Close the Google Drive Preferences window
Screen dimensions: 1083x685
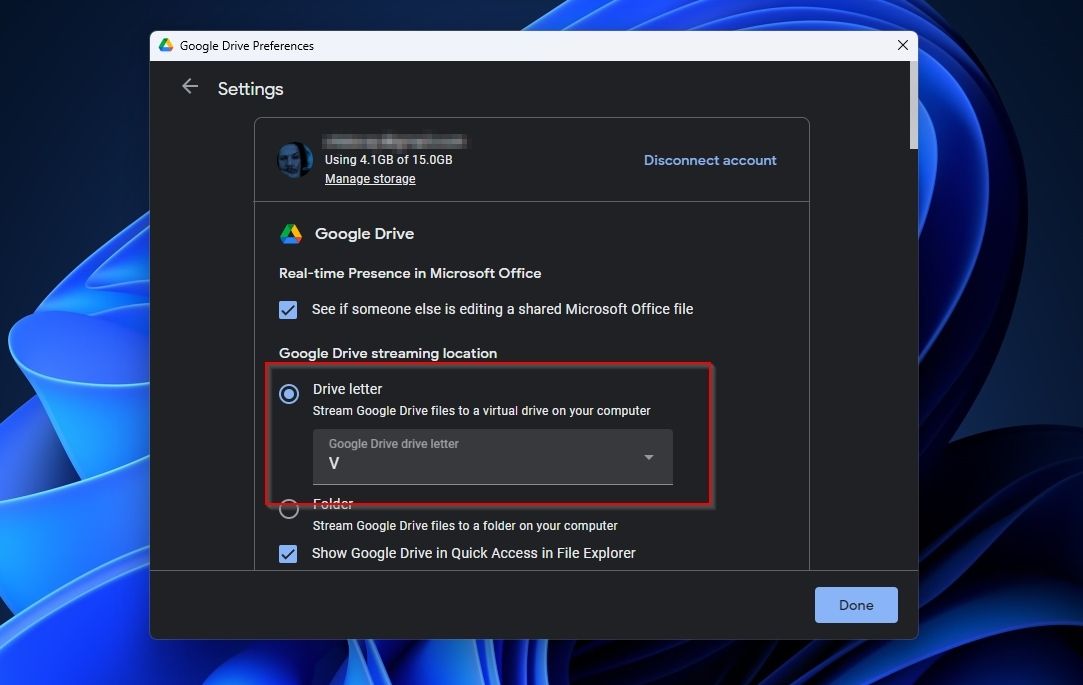point(902,45)
